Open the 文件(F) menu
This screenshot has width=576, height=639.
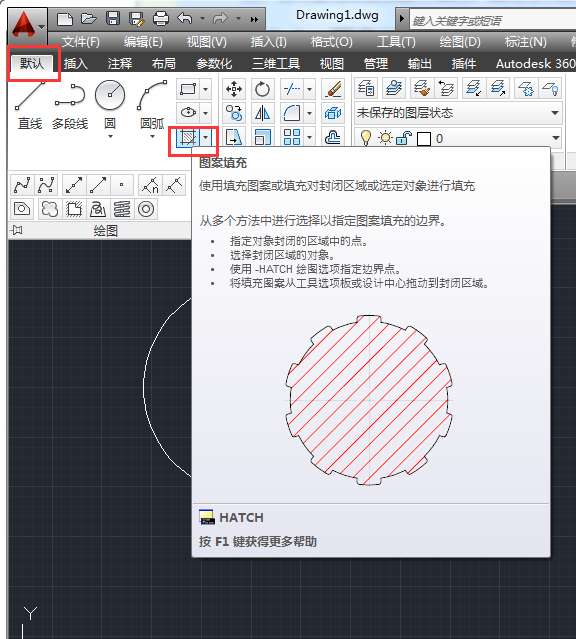tap(81, 42)
